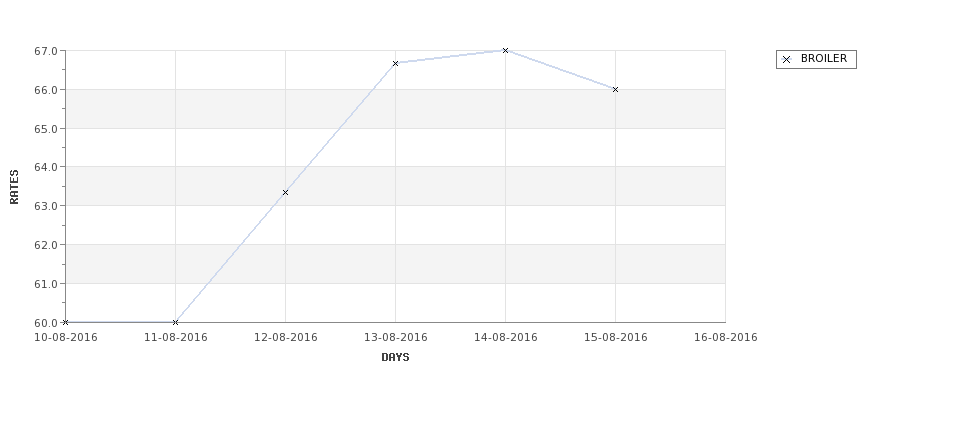The image size is (975, 429).
Task: Click the 10-08-2016 x-axis date label
Action: click(x=66, y=337)
